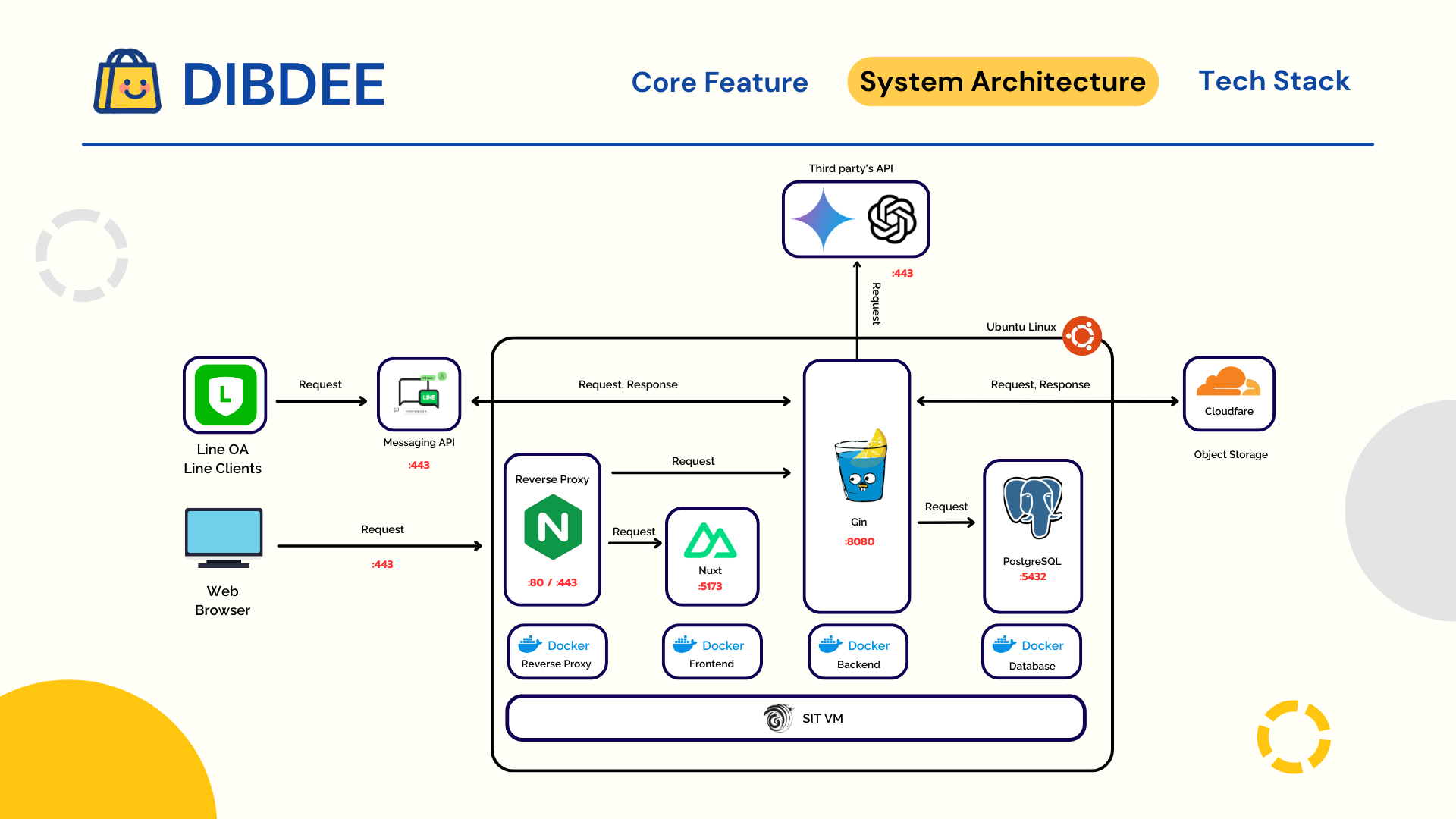Click the OpenAI logo icon

point(892,219)
